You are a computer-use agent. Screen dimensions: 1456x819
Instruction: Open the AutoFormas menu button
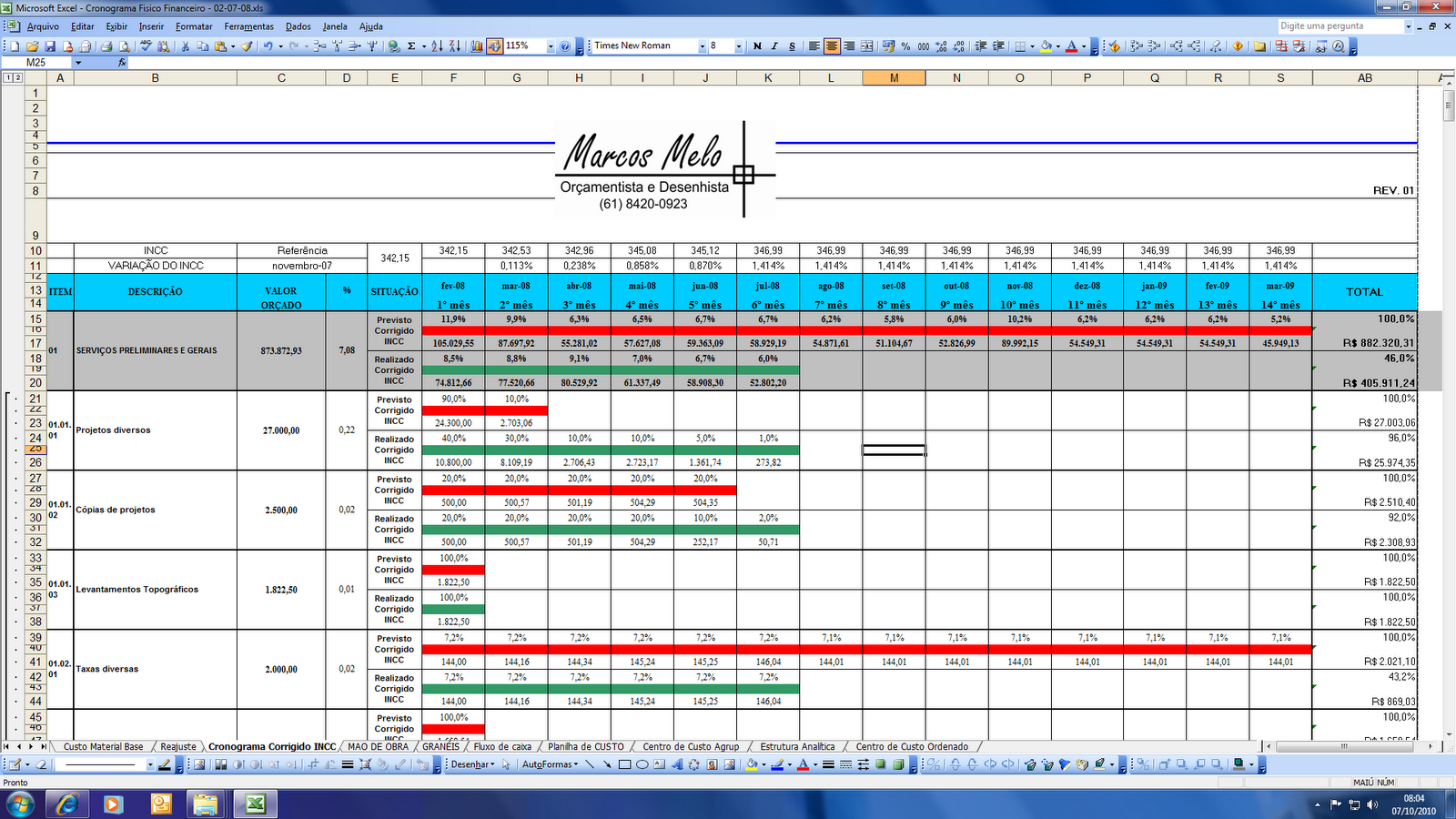tap(551, 764)
